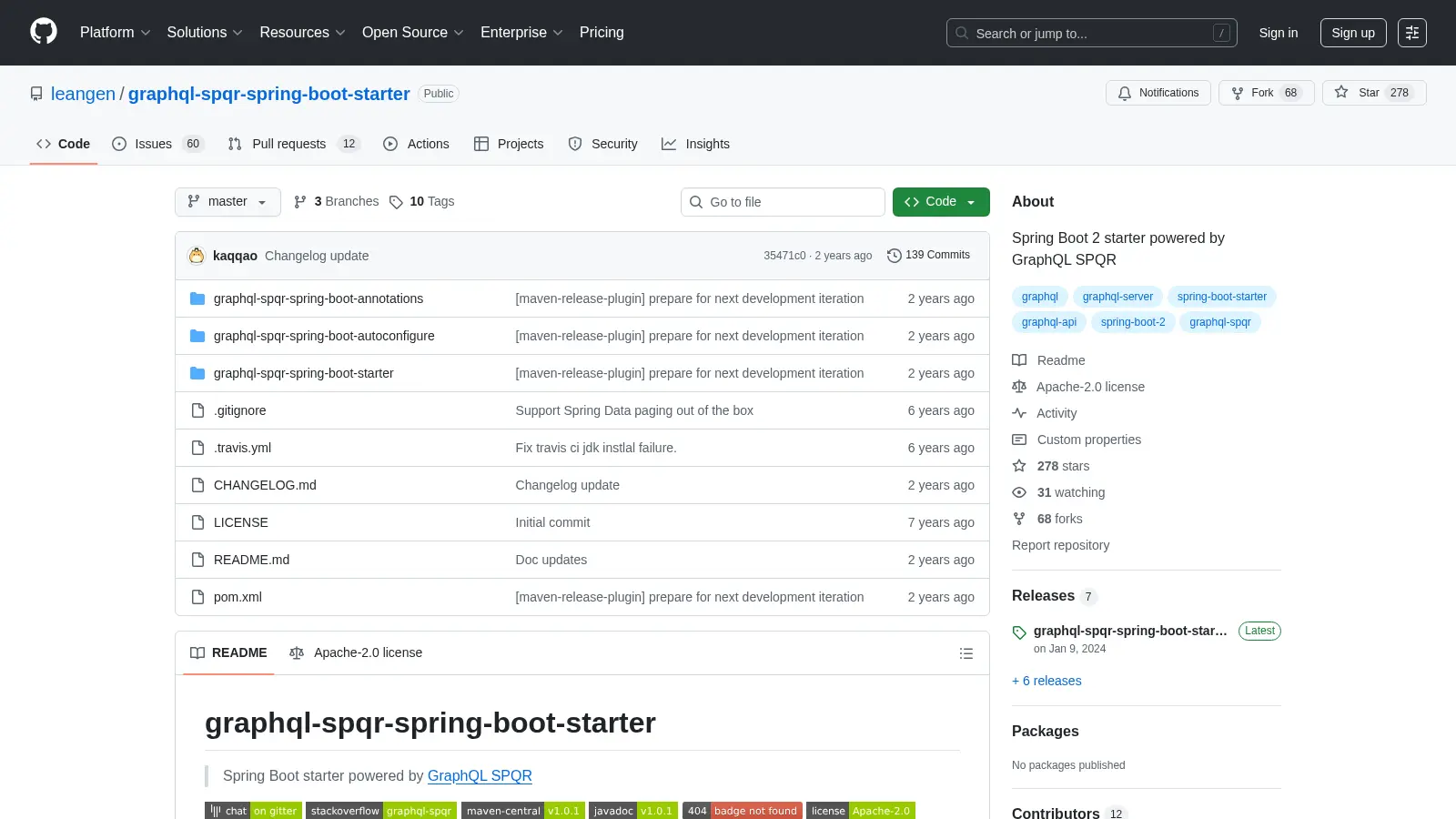Screen dimensions: 1456x819
Task: Click the spring-boot-2 topic tag
Action: [1133, 322]
